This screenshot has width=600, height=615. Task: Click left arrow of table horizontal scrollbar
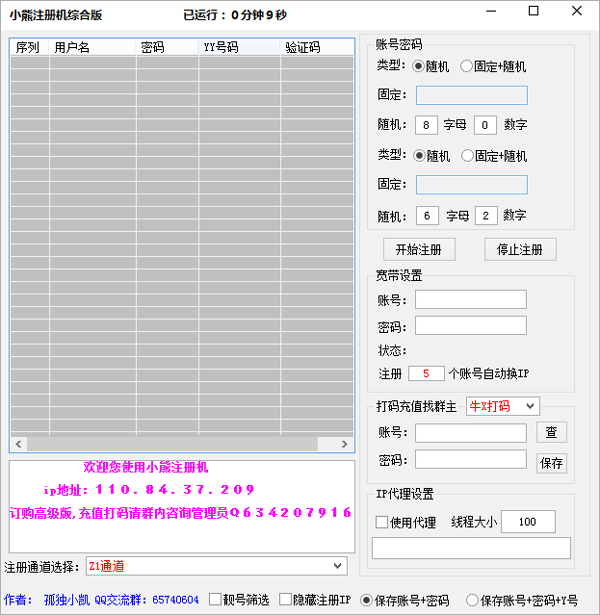(17, 444)
